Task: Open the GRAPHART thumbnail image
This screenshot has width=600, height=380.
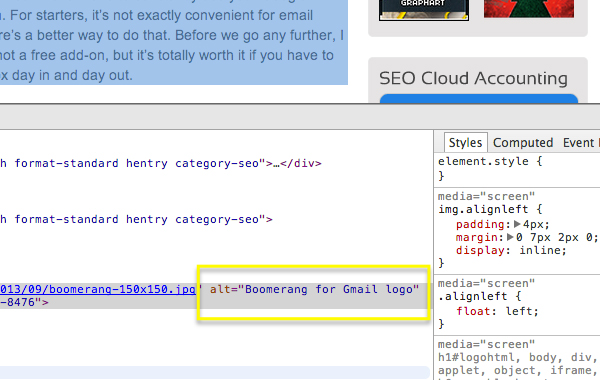Action: [x=424, y=10]
